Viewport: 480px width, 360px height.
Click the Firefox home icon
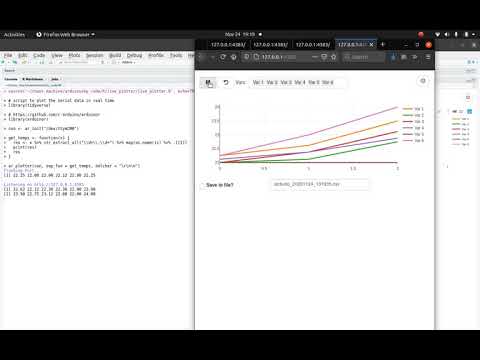click(x=234, y=57)
